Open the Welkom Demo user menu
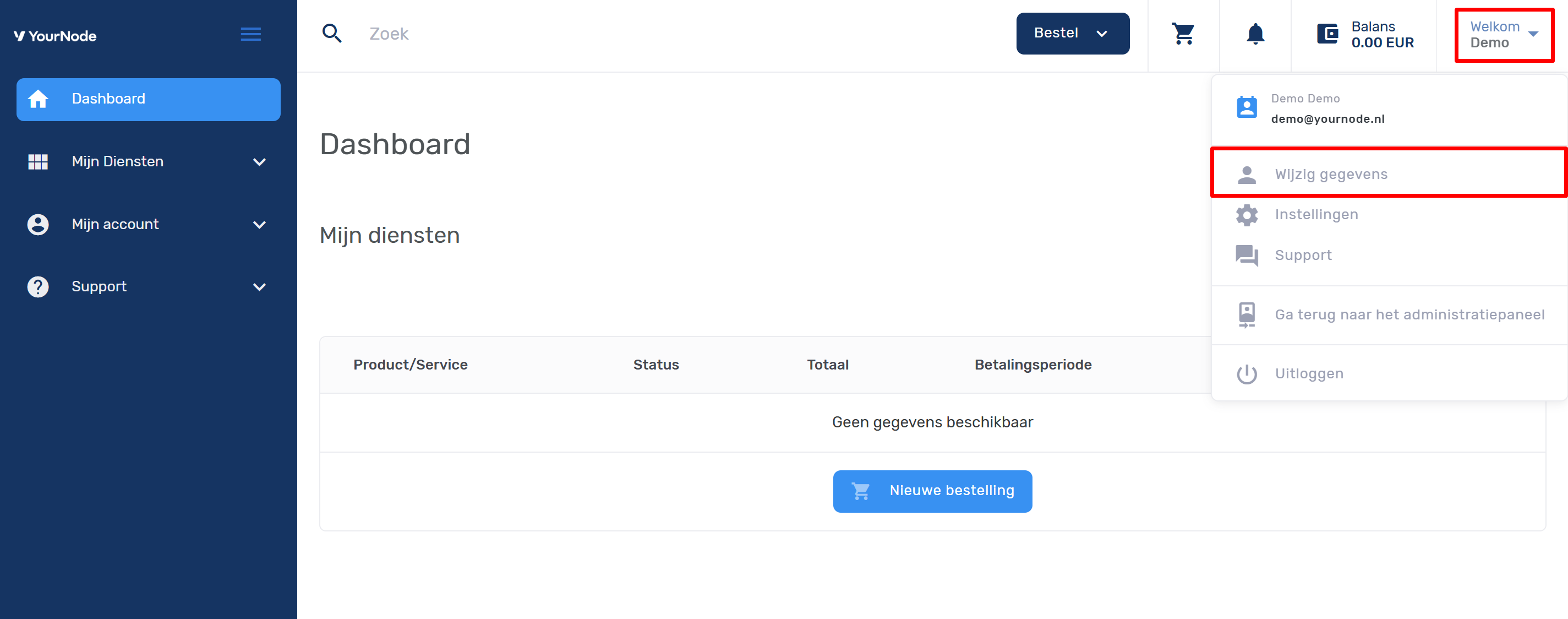 tap(1504, 35)
